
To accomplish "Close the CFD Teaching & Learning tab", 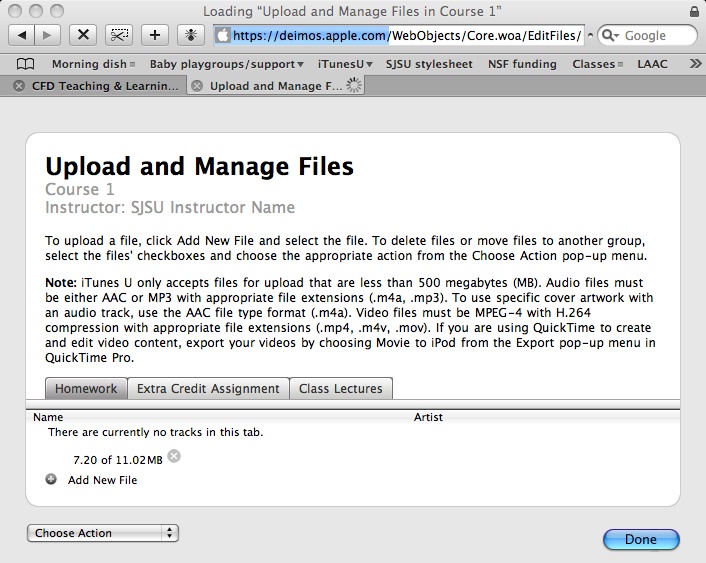I will [19, 86].
